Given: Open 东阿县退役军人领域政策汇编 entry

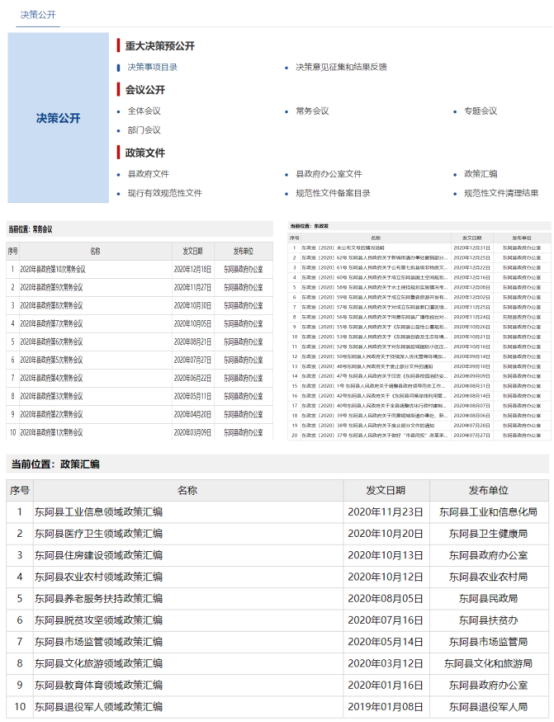Looking at the screenshot, I should (99, 707).
